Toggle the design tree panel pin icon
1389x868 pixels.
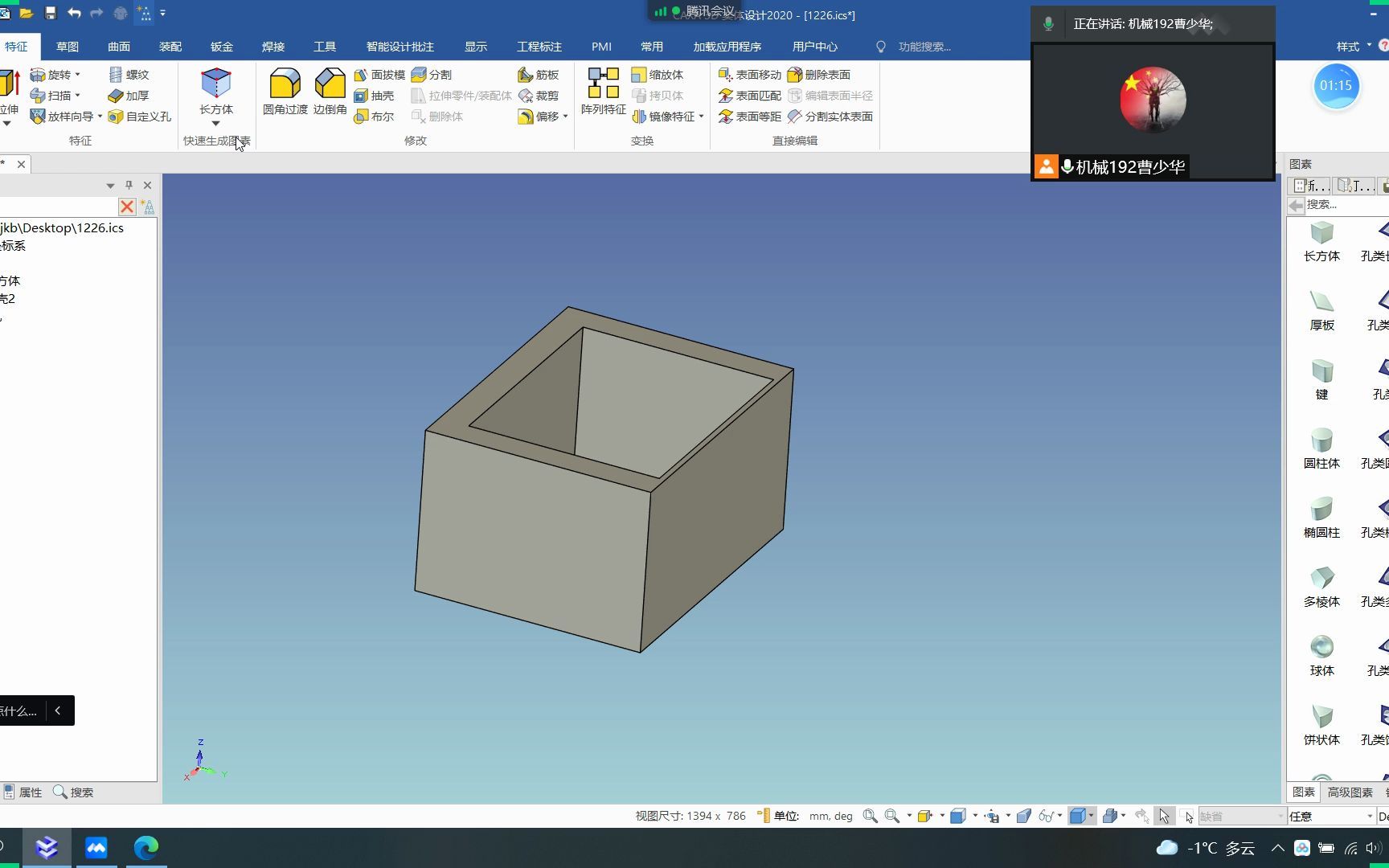click(x=129, y=185)
